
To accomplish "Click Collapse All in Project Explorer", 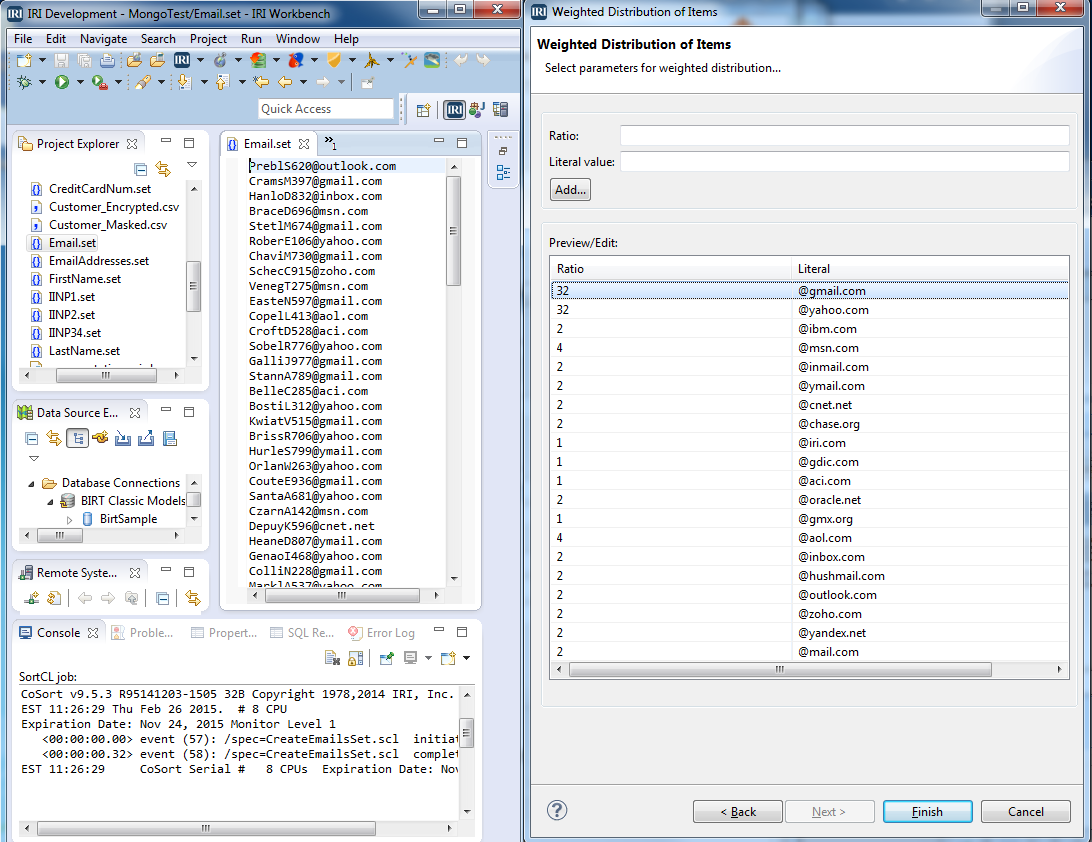I will pos(140,169).
